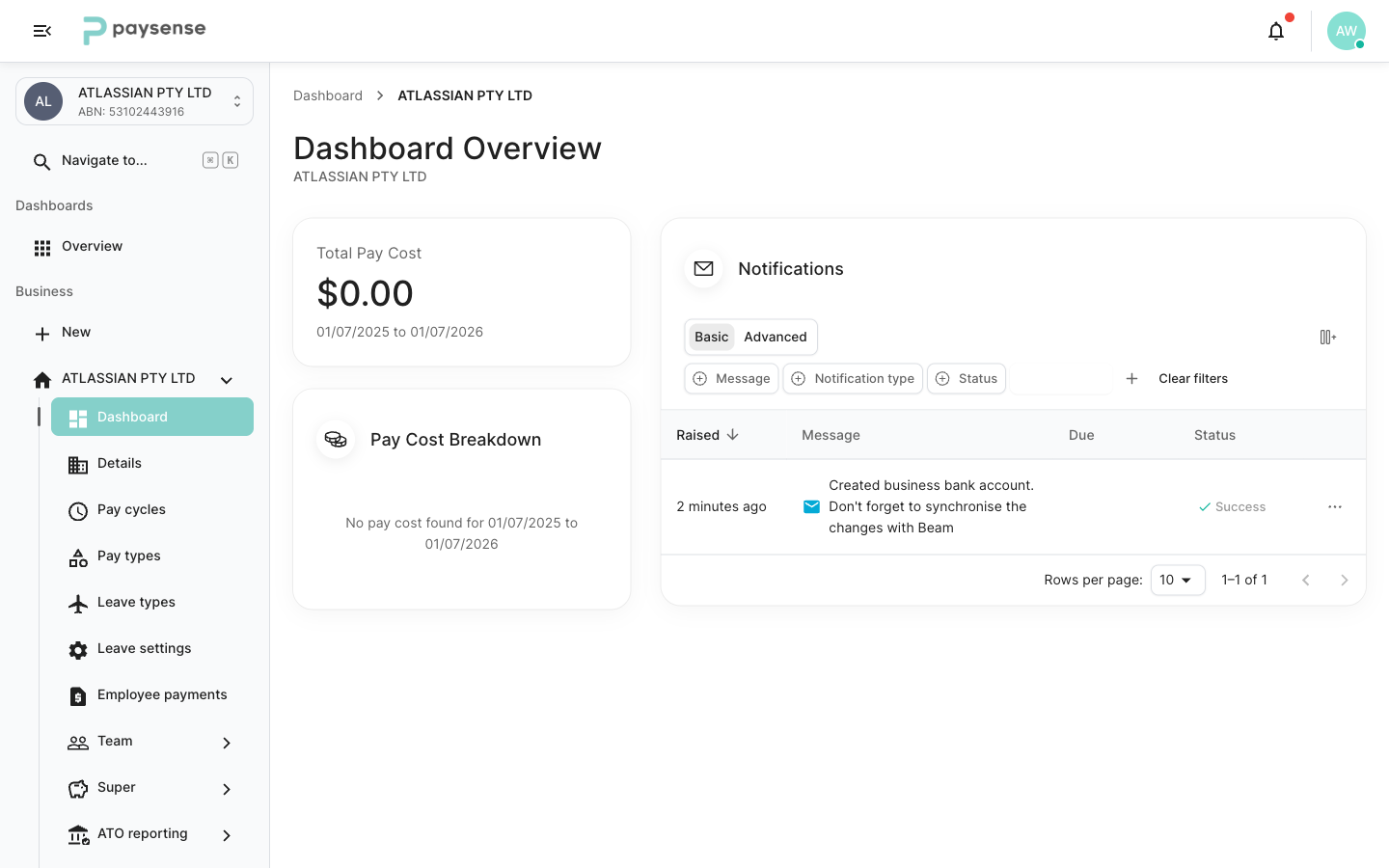Click New business button
Viewport: 1389px width, 868px height.
click(135, 332)
